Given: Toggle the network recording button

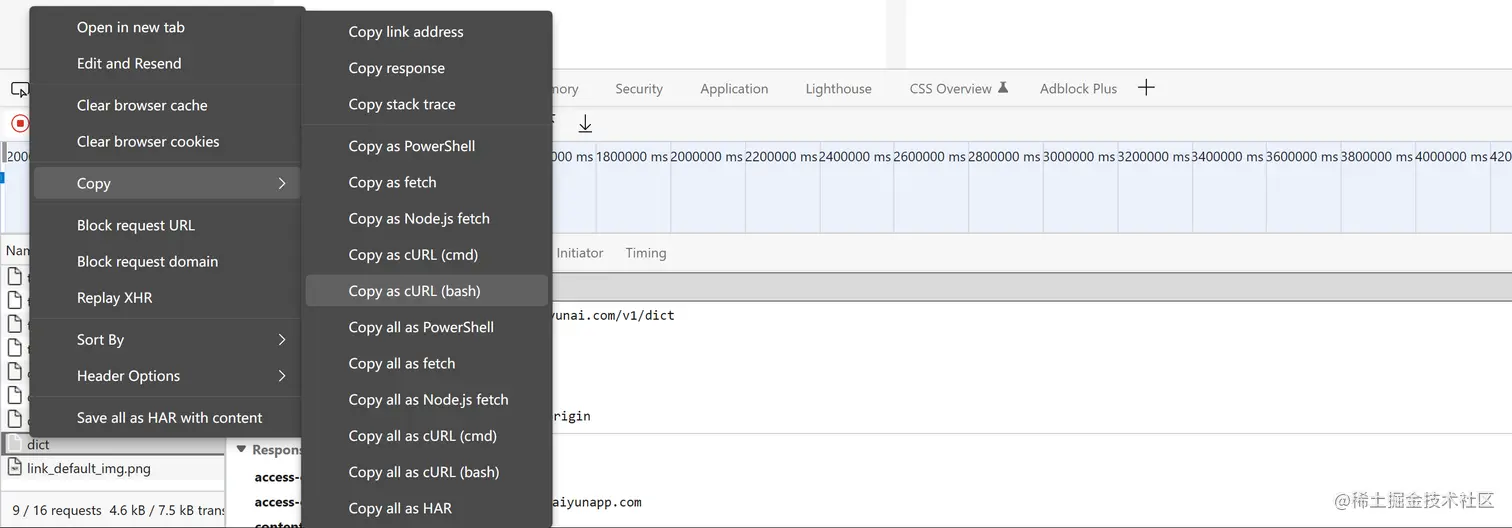Looking at the screenshot, I should pos(20,124).
